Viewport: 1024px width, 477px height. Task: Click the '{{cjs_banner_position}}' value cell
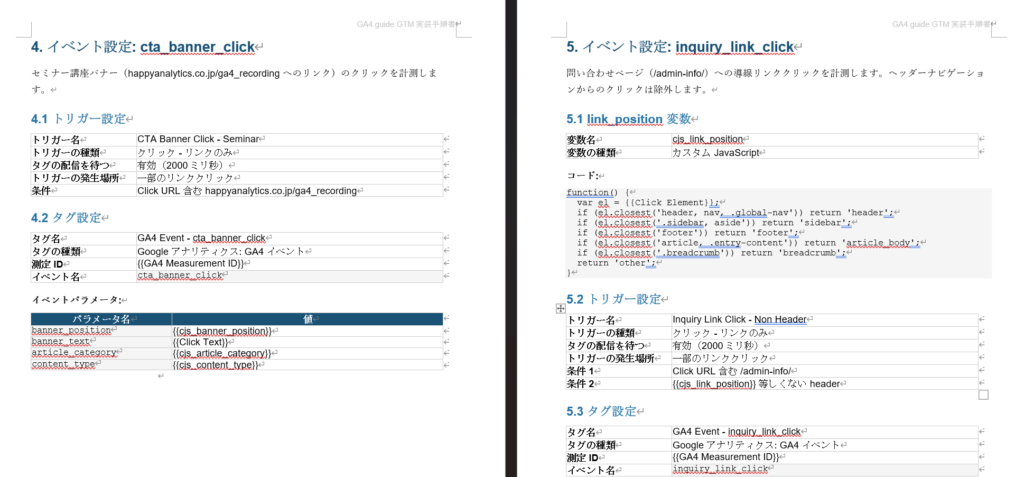click(x=223, y=331)
